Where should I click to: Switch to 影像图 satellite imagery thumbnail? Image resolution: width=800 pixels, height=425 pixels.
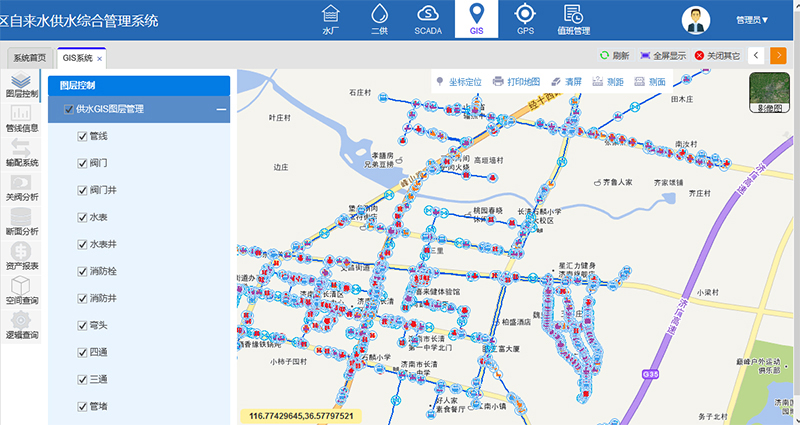769,94
